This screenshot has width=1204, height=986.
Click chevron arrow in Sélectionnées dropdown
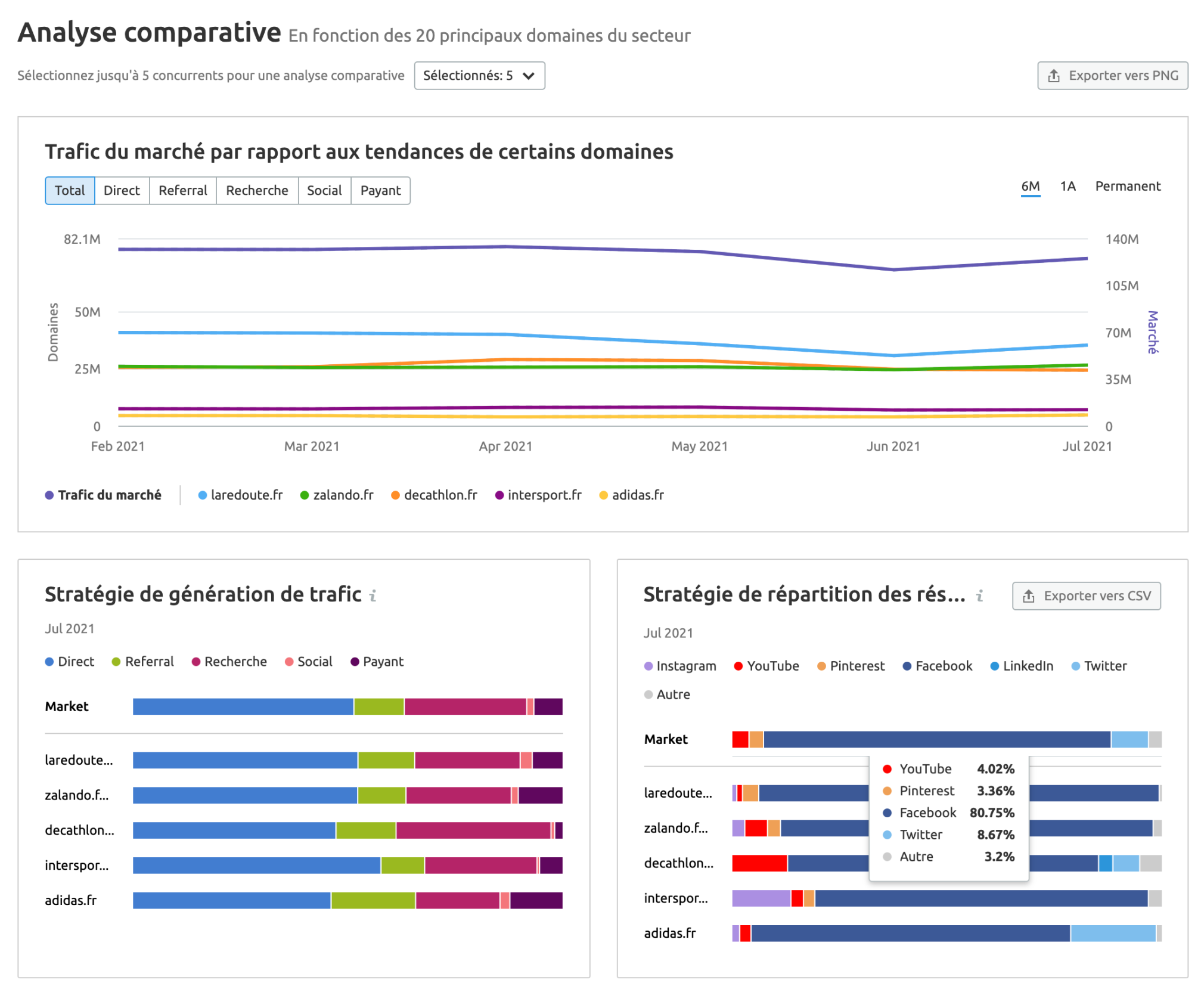[x=528, y=76]
